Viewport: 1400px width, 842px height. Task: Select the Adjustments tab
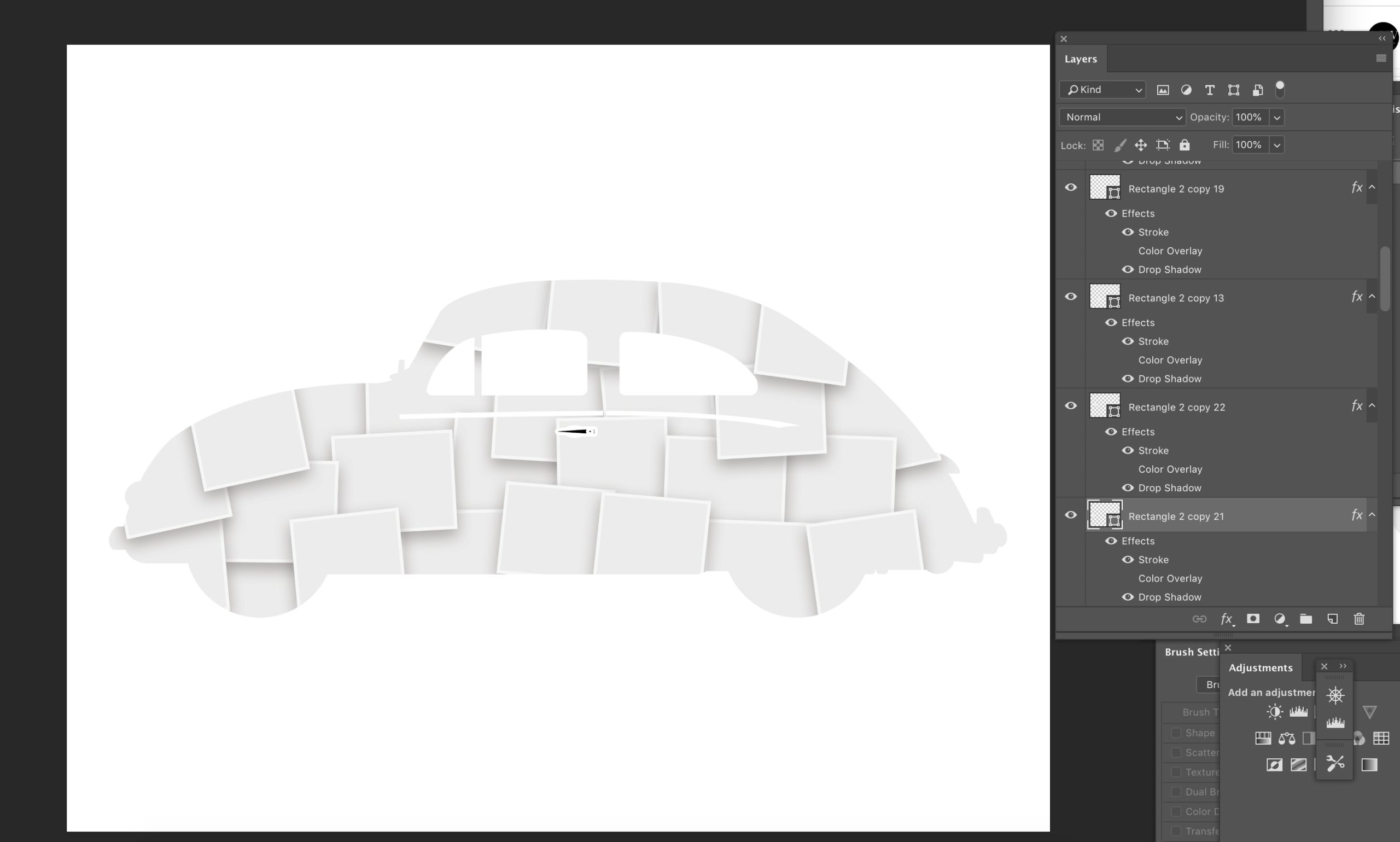[1261, 668]
